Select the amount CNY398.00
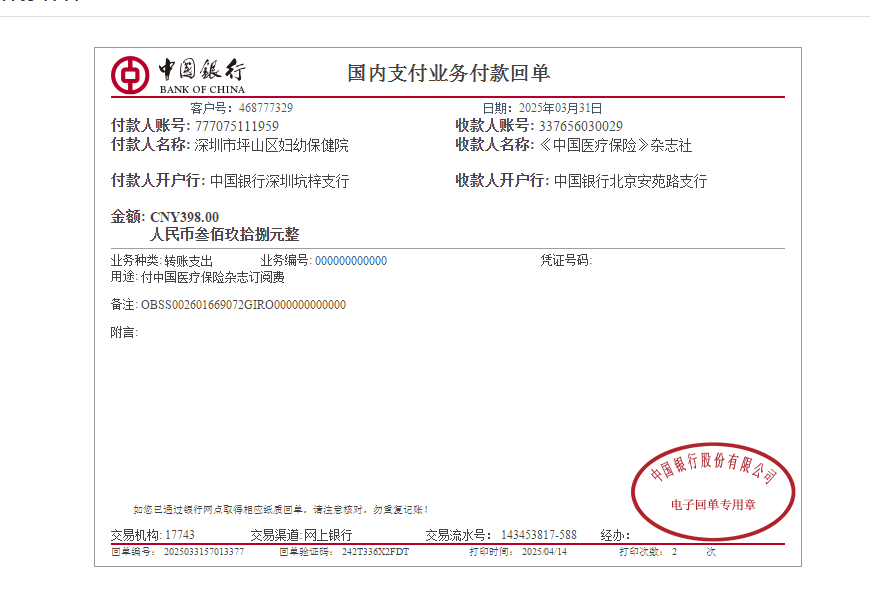Image resolution: width=870 pixels, height=605 pixels. click(185, 217)
